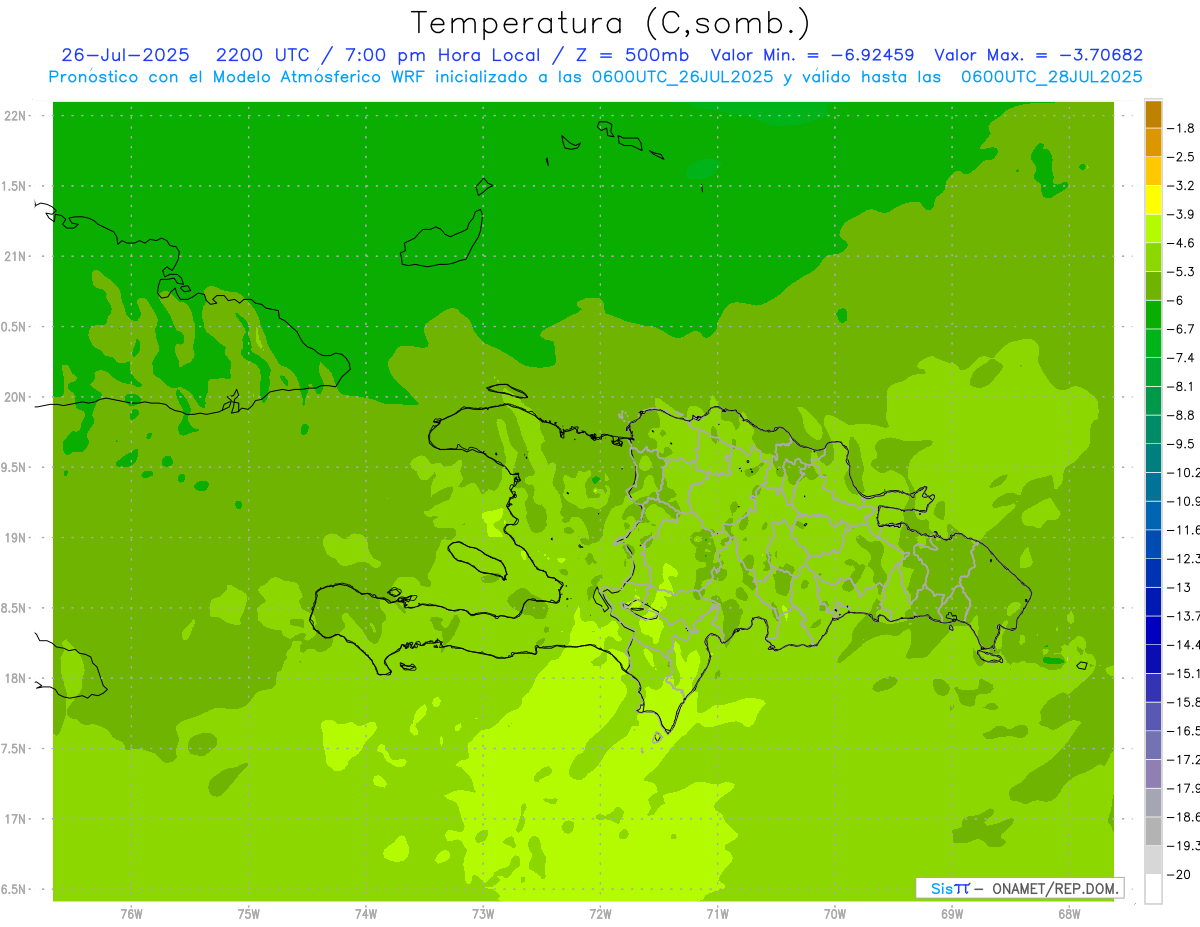Image resolution: width=1200 pixels, height=927 pixels.
Task: Click the '72W' longitude label
Action: coord(600,914)
